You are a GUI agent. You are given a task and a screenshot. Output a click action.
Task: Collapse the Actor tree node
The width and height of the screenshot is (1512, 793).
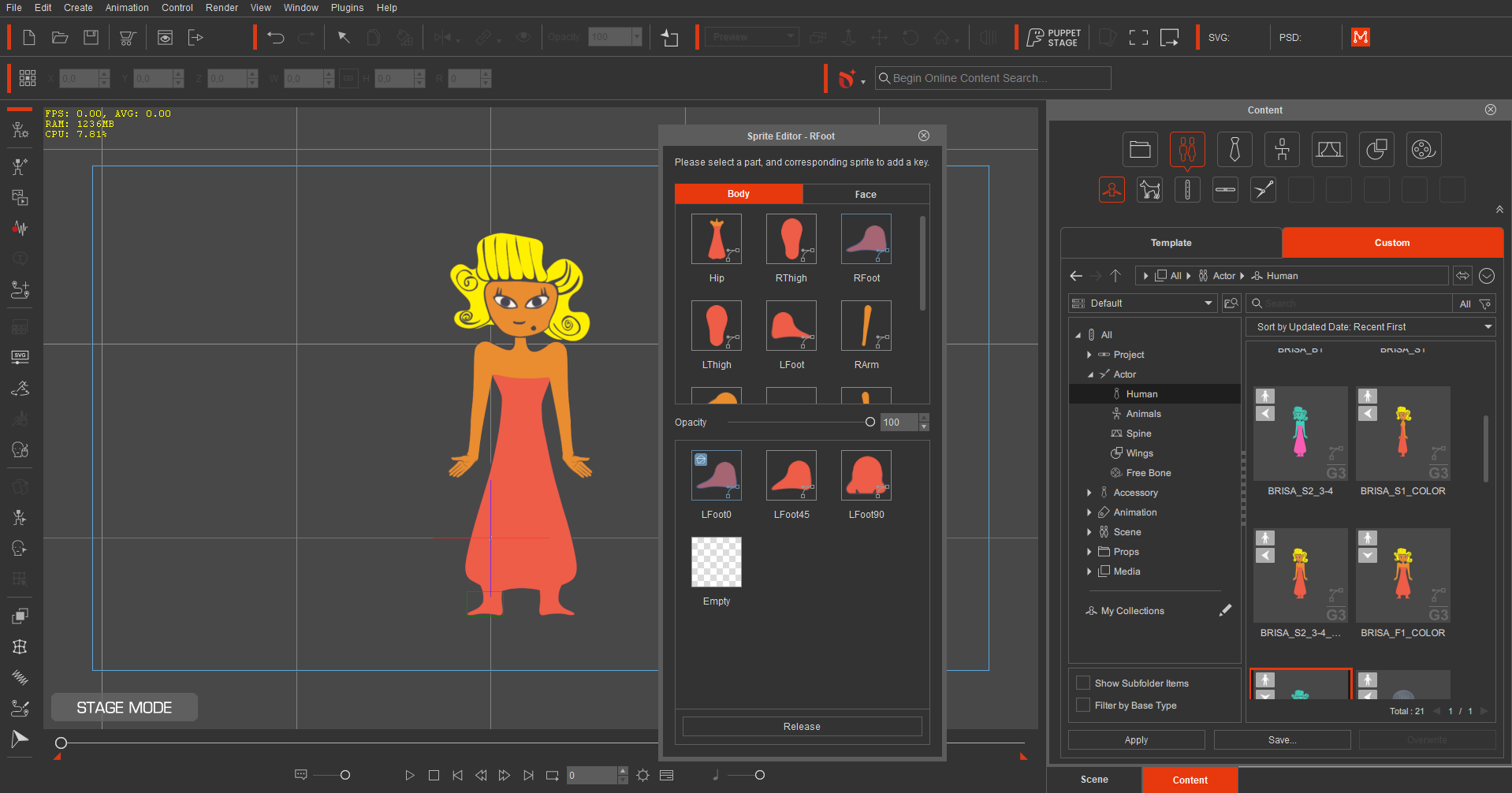click(1090, 374)
